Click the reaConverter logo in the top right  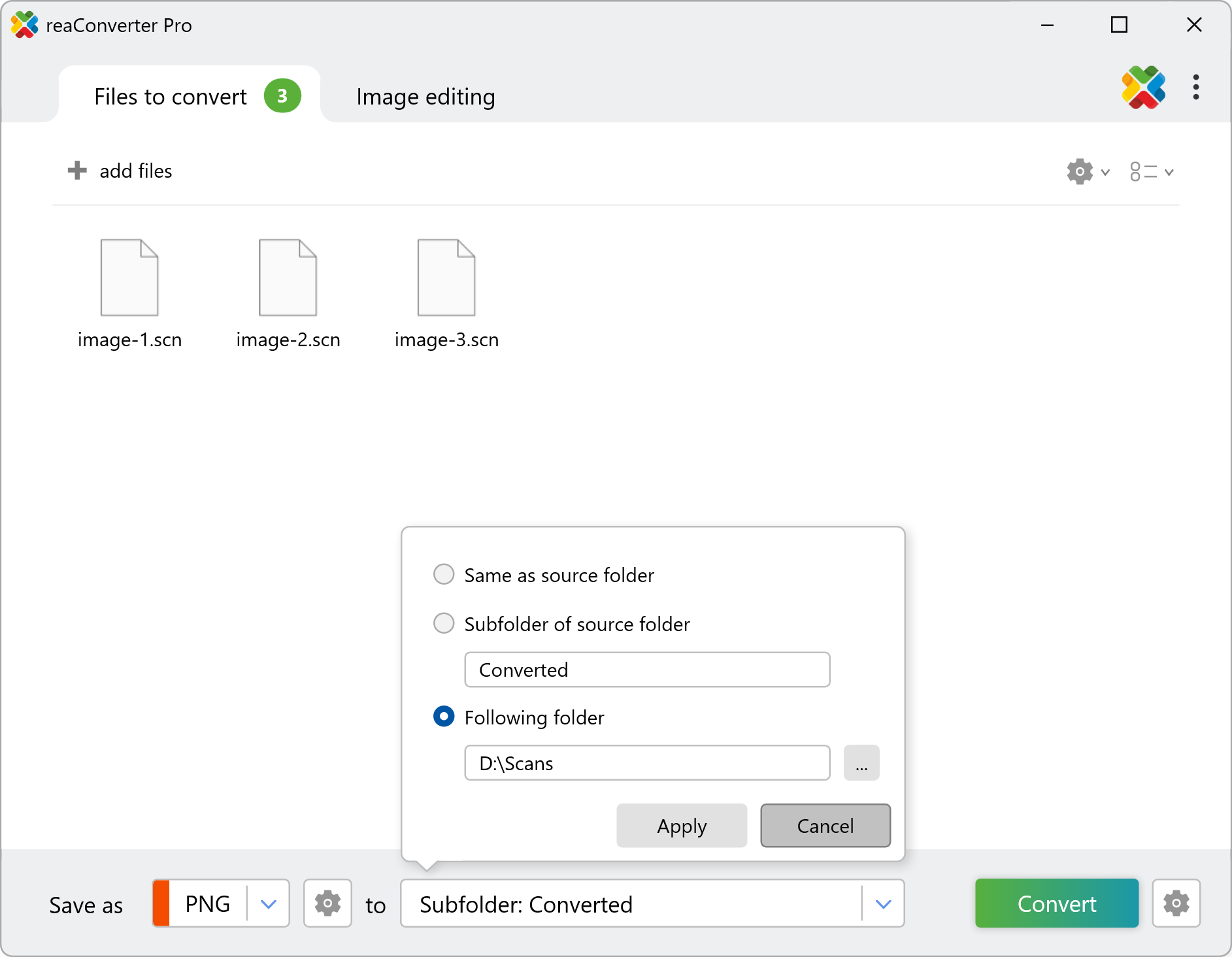[1143, 88]
